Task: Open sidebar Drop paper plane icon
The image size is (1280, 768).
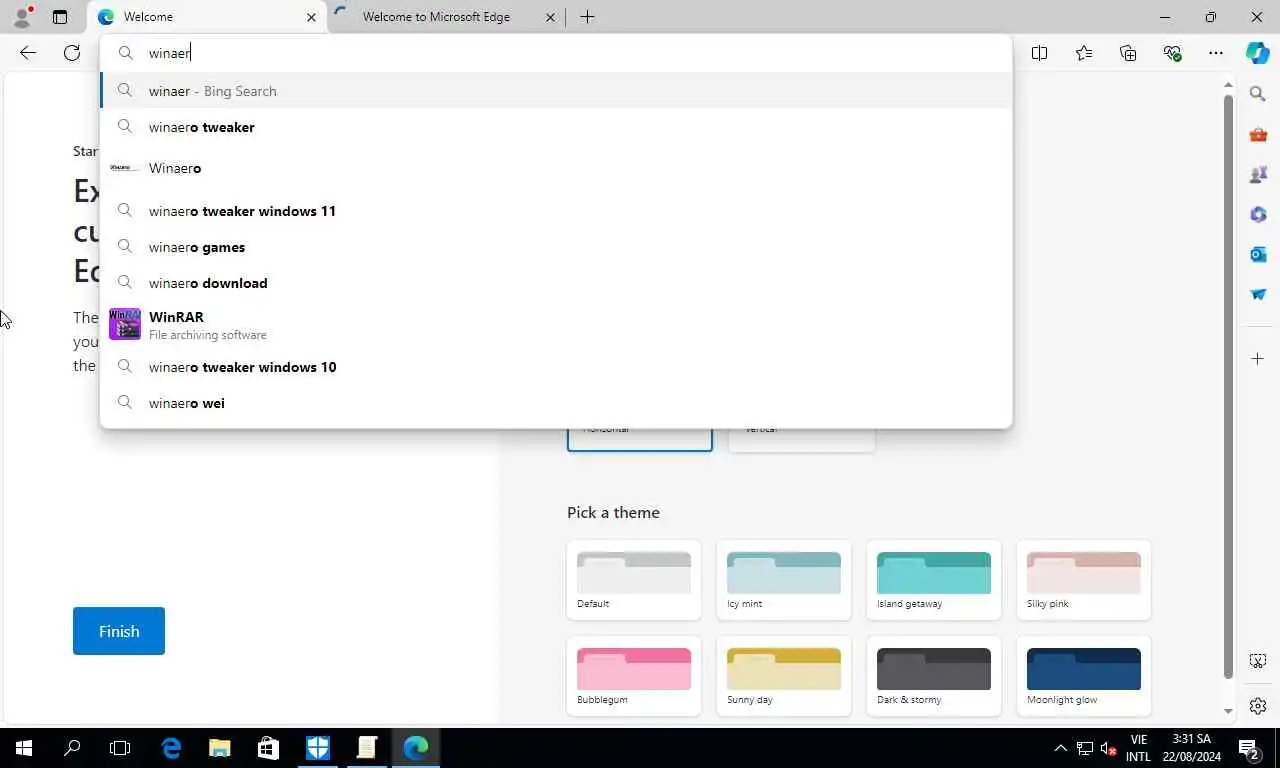Action: coord(1258,294)
